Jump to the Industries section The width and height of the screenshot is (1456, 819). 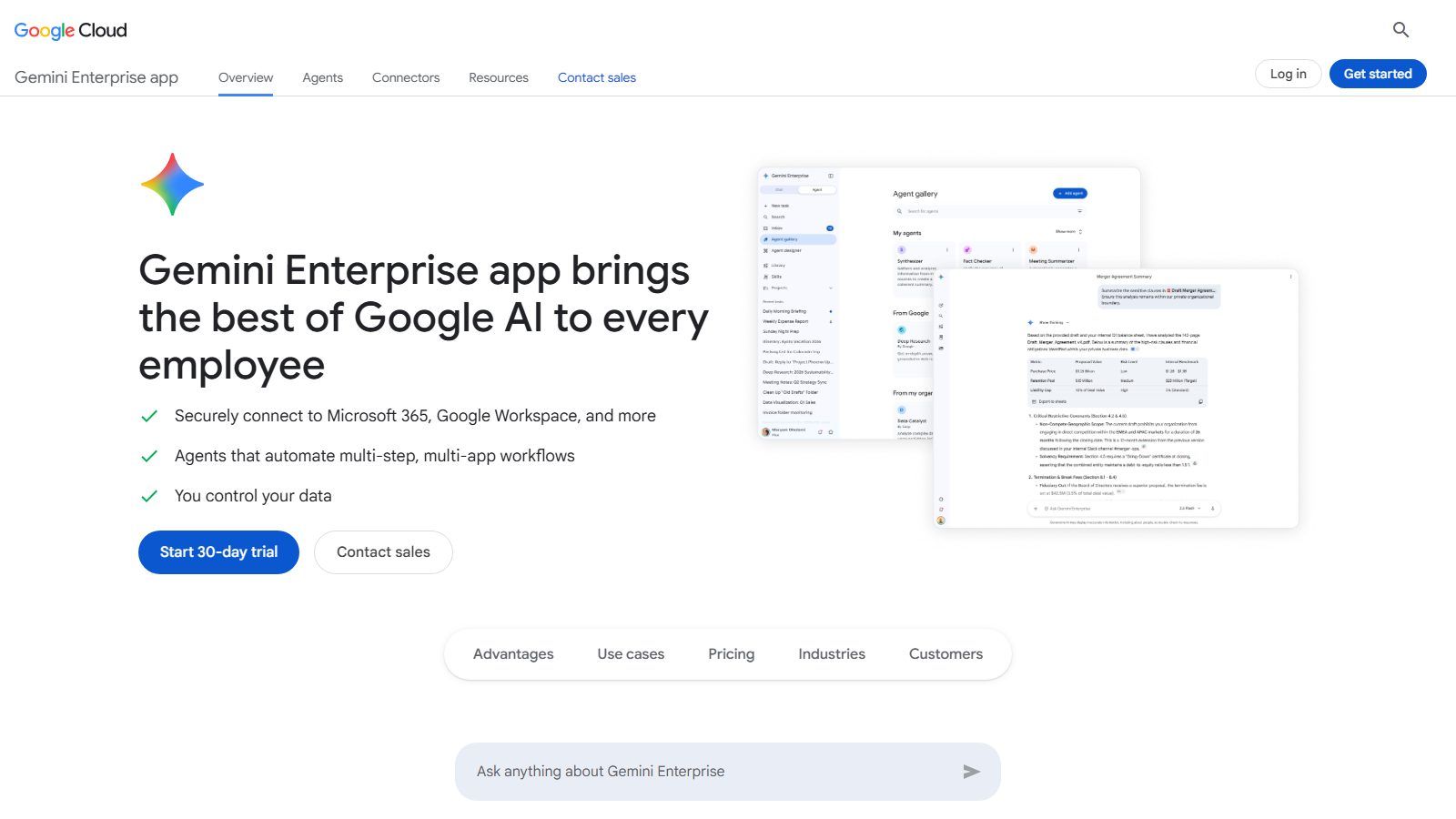point(832,654)
